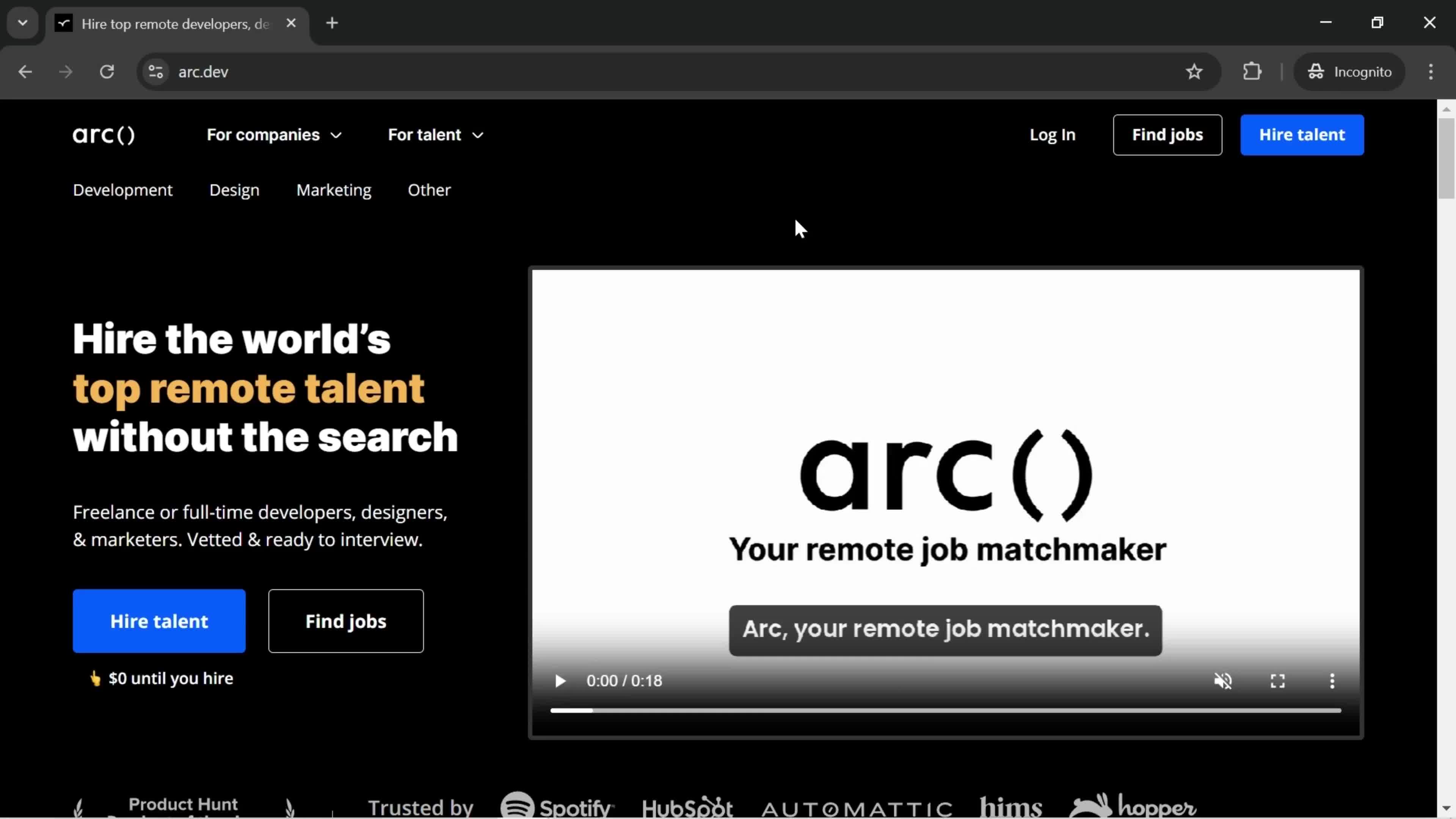Click the Spotify logo
The image size is (1456, 819).
tap(557, 806)
